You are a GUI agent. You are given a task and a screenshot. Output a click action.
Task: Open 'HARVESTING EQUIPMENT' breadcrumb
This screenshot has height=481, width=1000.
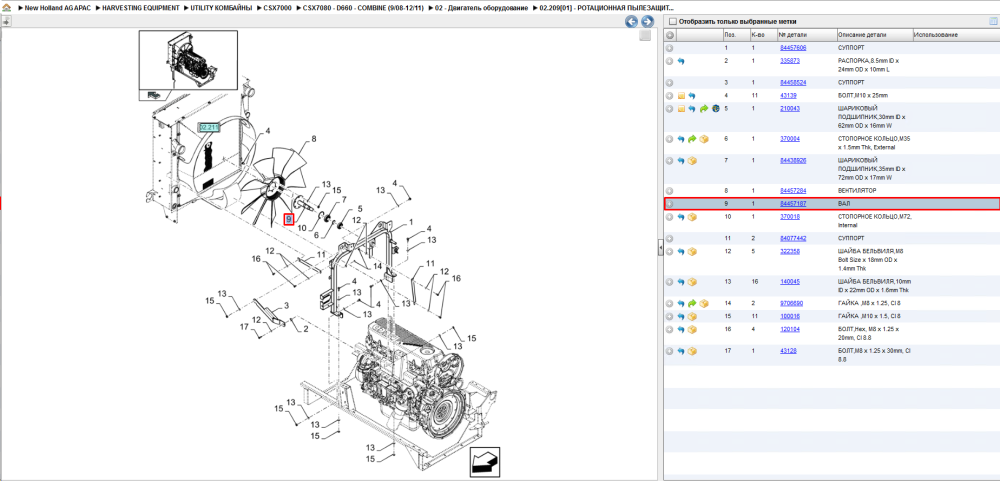pyautogui.click(x=141, y=8)
